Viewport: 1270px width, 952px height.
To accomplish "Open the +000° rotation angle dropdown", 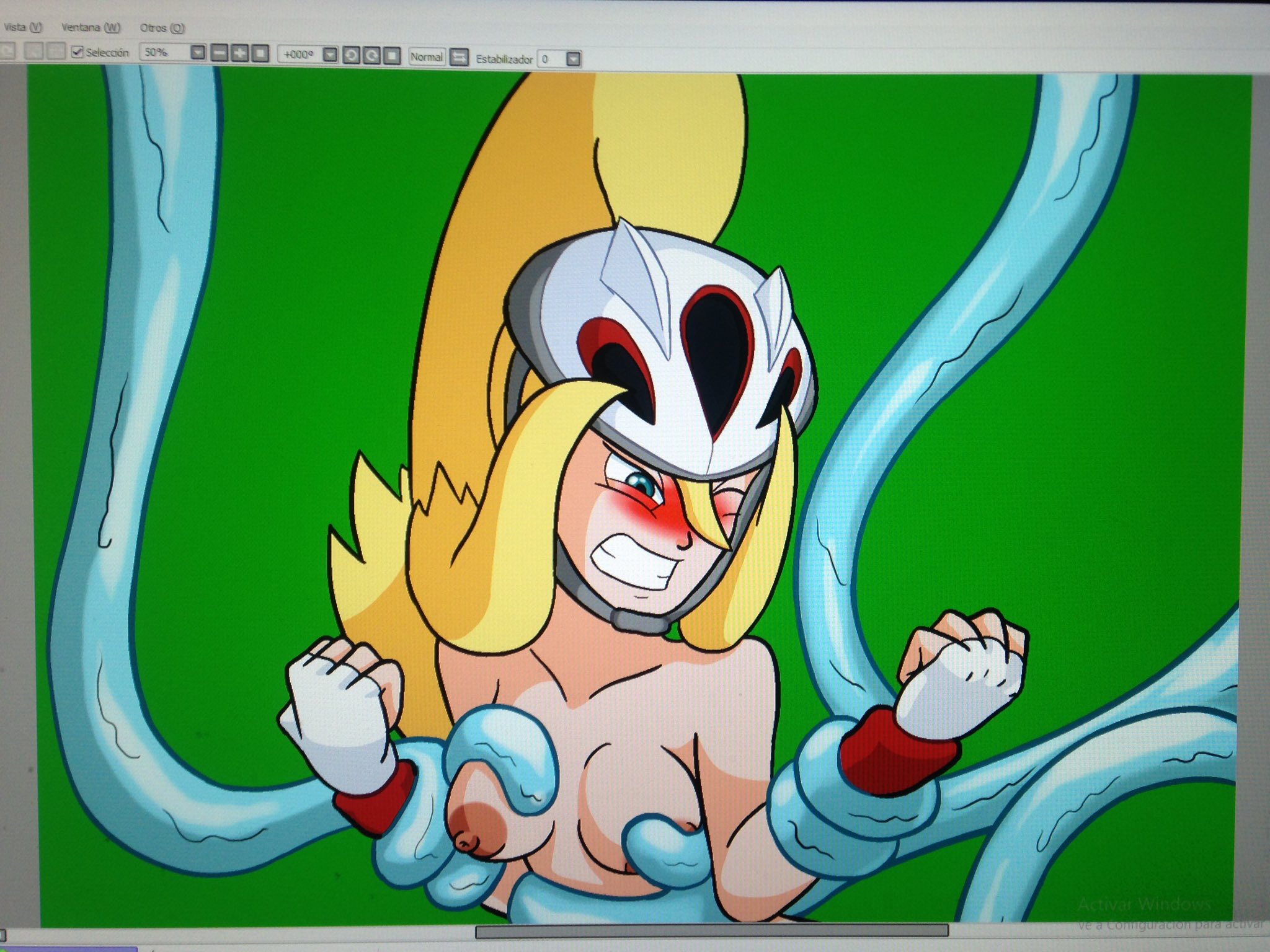I will (331, 55).
